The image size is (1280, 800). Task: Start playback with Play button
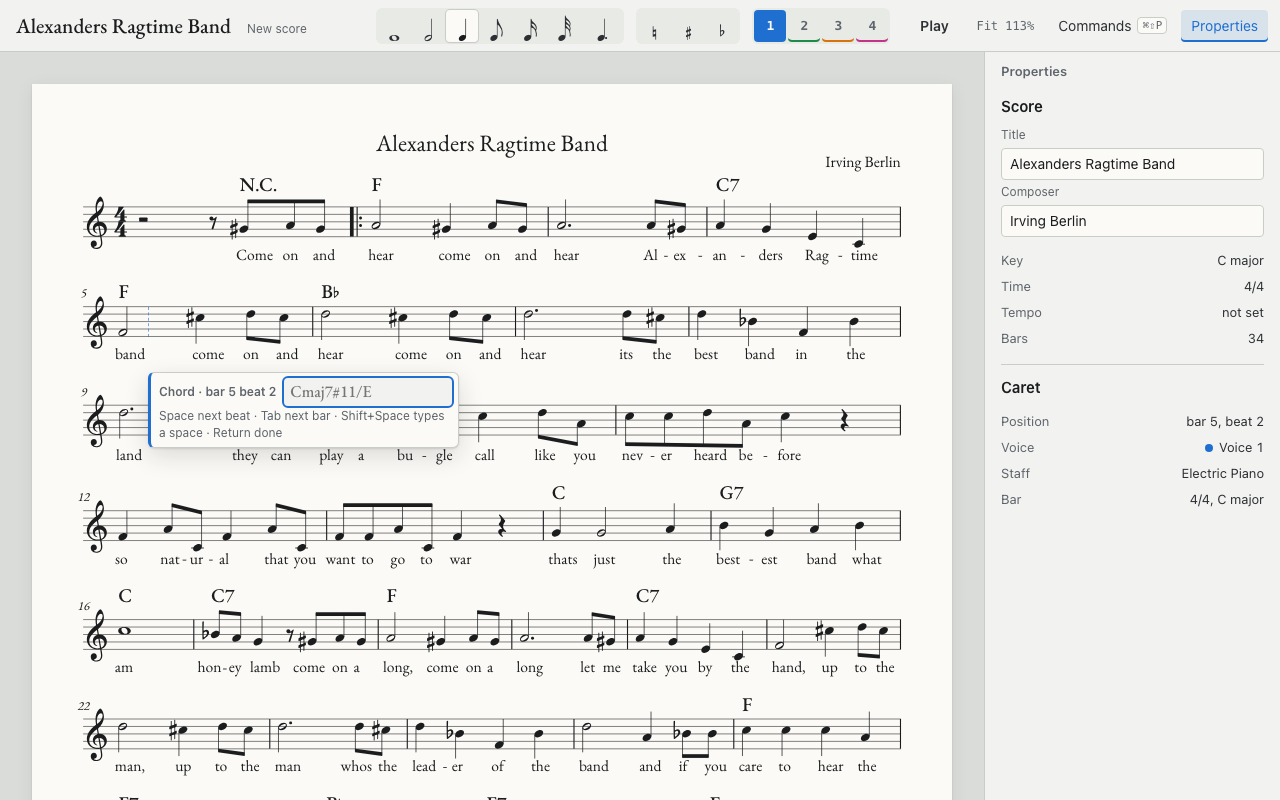tap(934, 26)
